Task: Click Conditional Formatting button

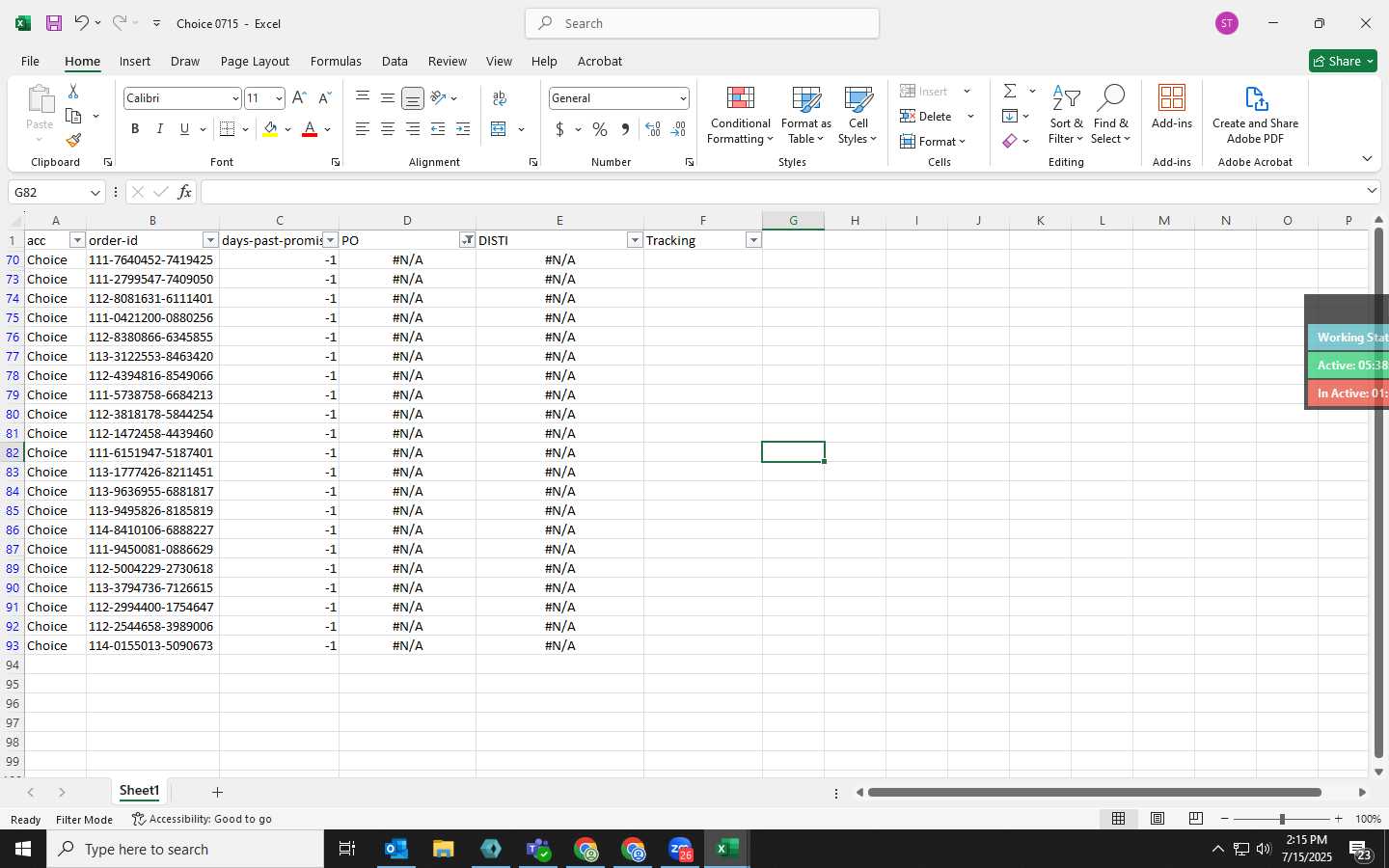Action: coord(740,114)
